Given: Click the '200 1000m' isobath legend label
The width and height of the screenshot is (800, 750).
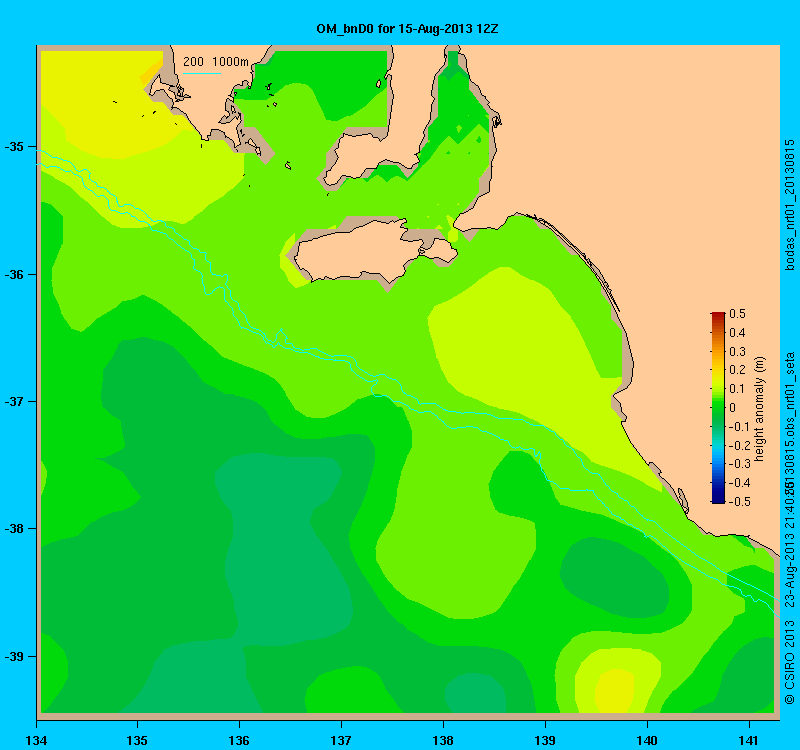Looking at the screenshot, I should click(x=216, y=62).
